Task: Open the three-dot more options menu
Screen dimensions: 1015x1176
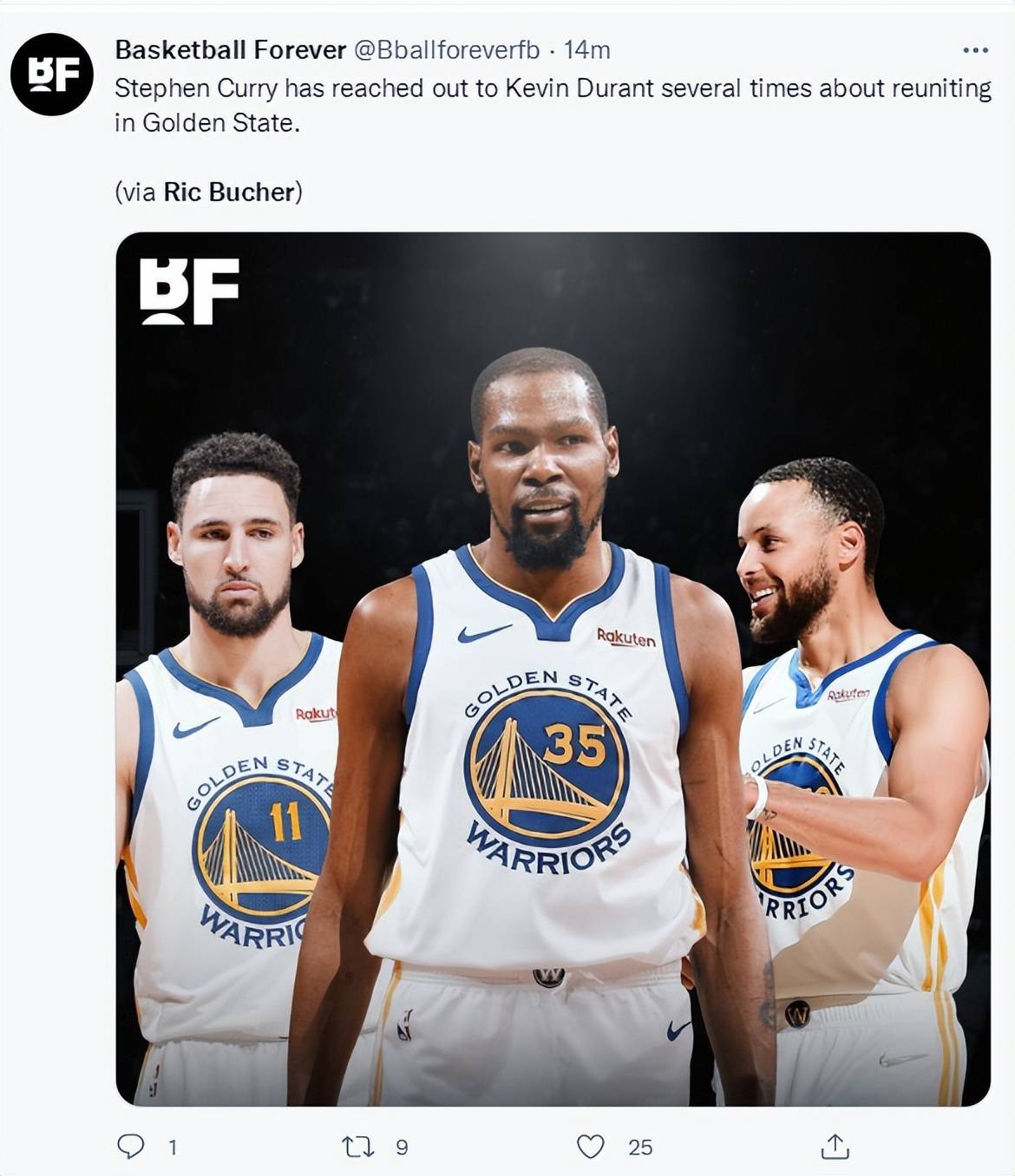Action: coord(976,50)
